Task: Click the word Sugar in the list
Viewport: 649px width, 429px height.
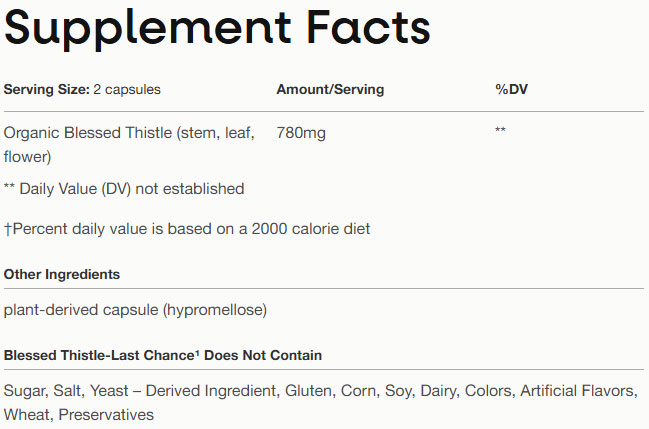Action: point(24,391)
